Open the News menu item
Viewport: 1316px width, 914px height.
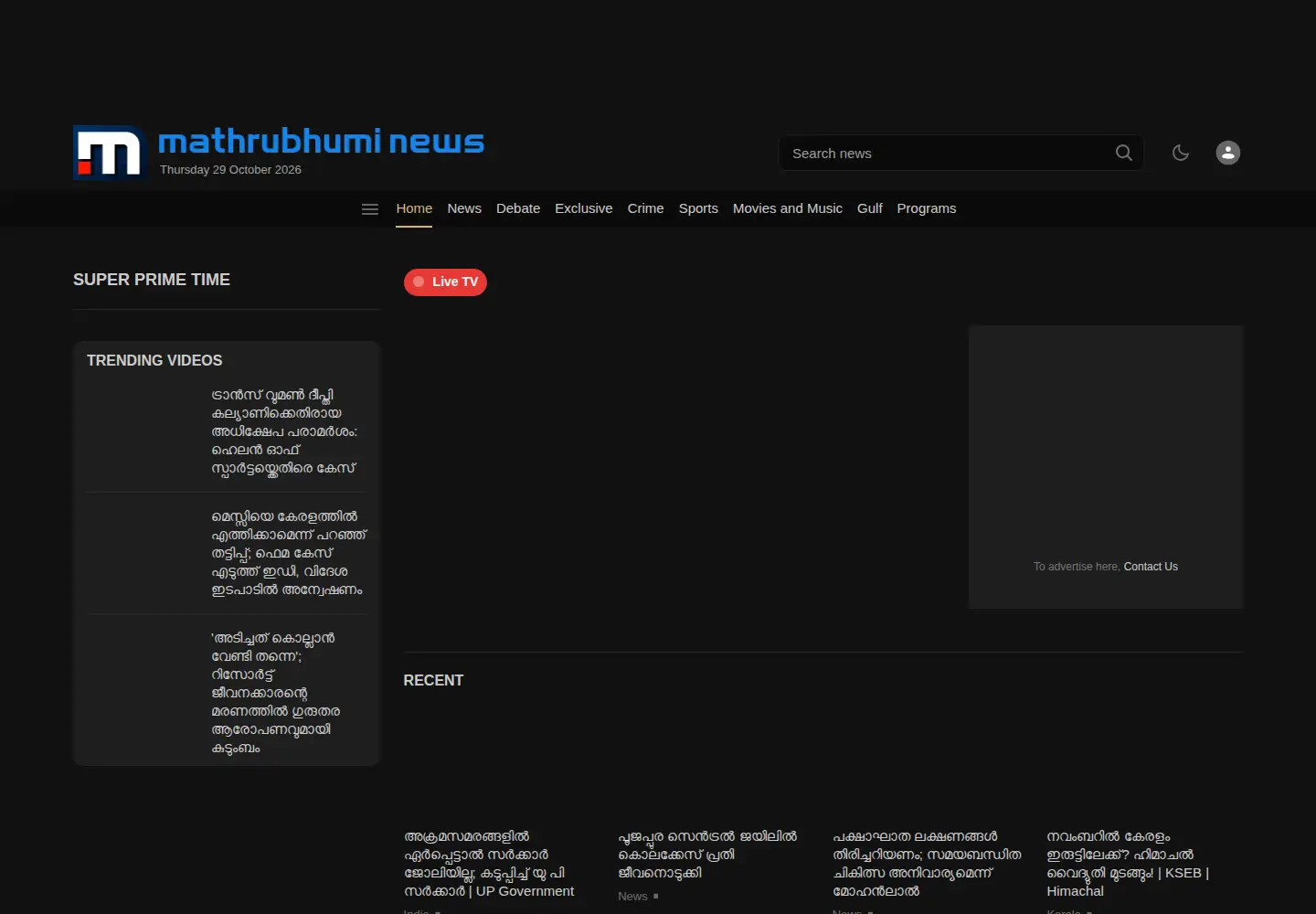[x=464, y=208]
